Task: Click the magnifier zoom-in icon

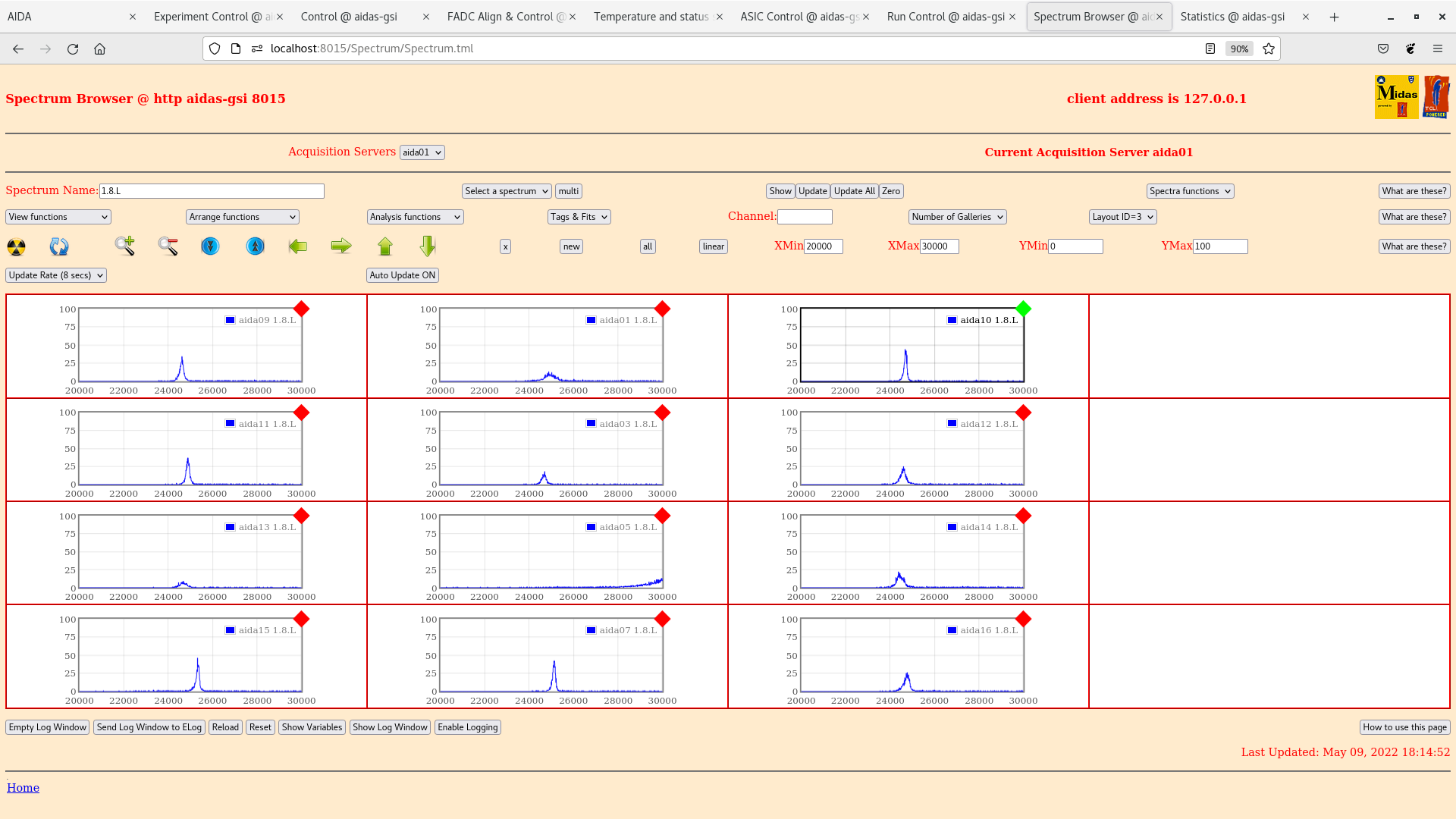Action: coord(125,246)
